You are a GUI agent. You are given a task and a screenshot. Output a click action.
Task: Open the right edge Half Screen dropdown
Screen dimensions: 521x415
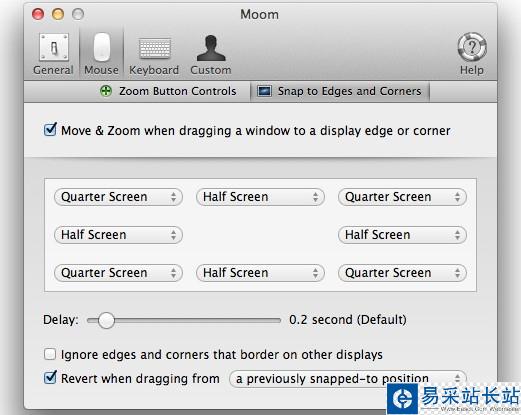tap(402, 235)
